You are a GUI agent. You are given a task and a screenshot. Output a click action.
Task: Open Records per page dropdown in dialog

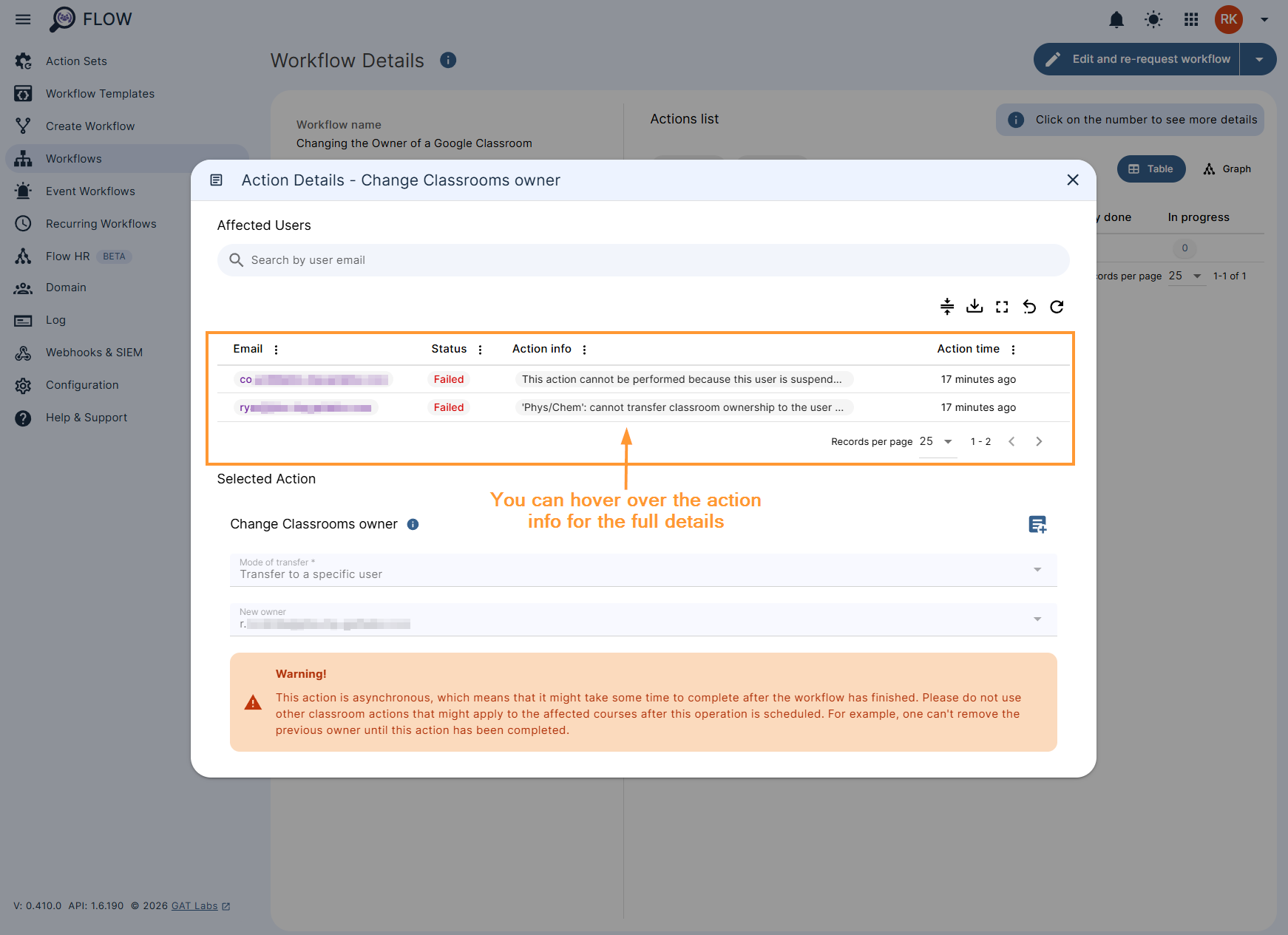(937, 441)
